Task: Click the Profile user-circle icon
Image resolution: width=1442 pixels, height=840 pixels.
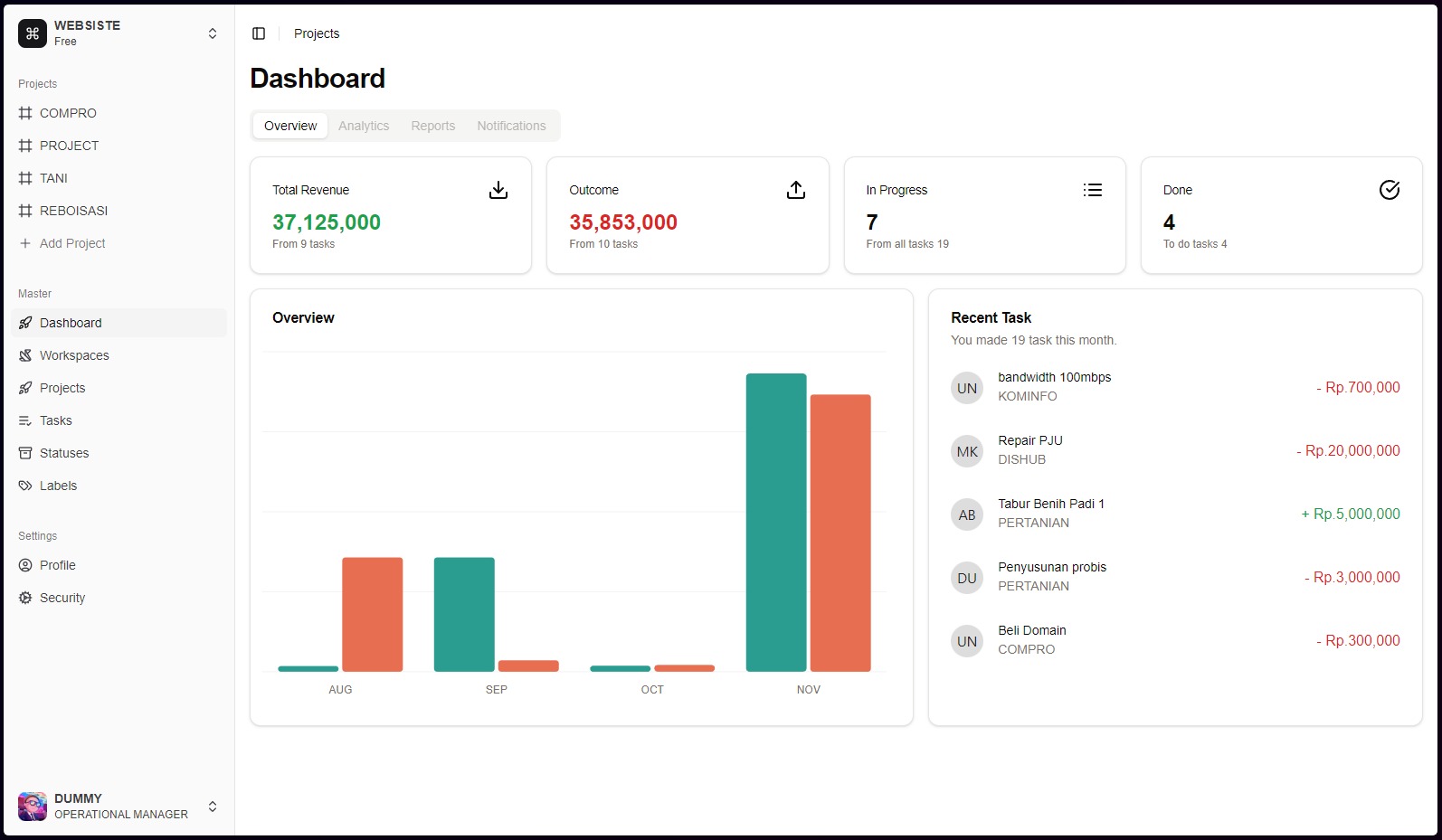Action: (x=25, y=565)
